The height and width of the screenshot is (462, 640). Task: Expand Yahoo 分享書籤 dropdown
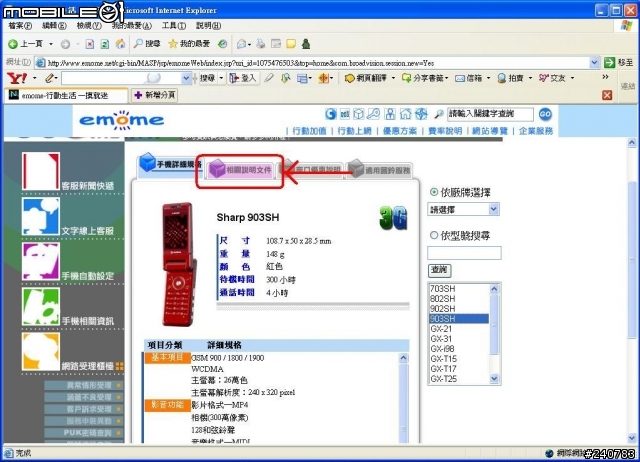(x=447, y=78)
